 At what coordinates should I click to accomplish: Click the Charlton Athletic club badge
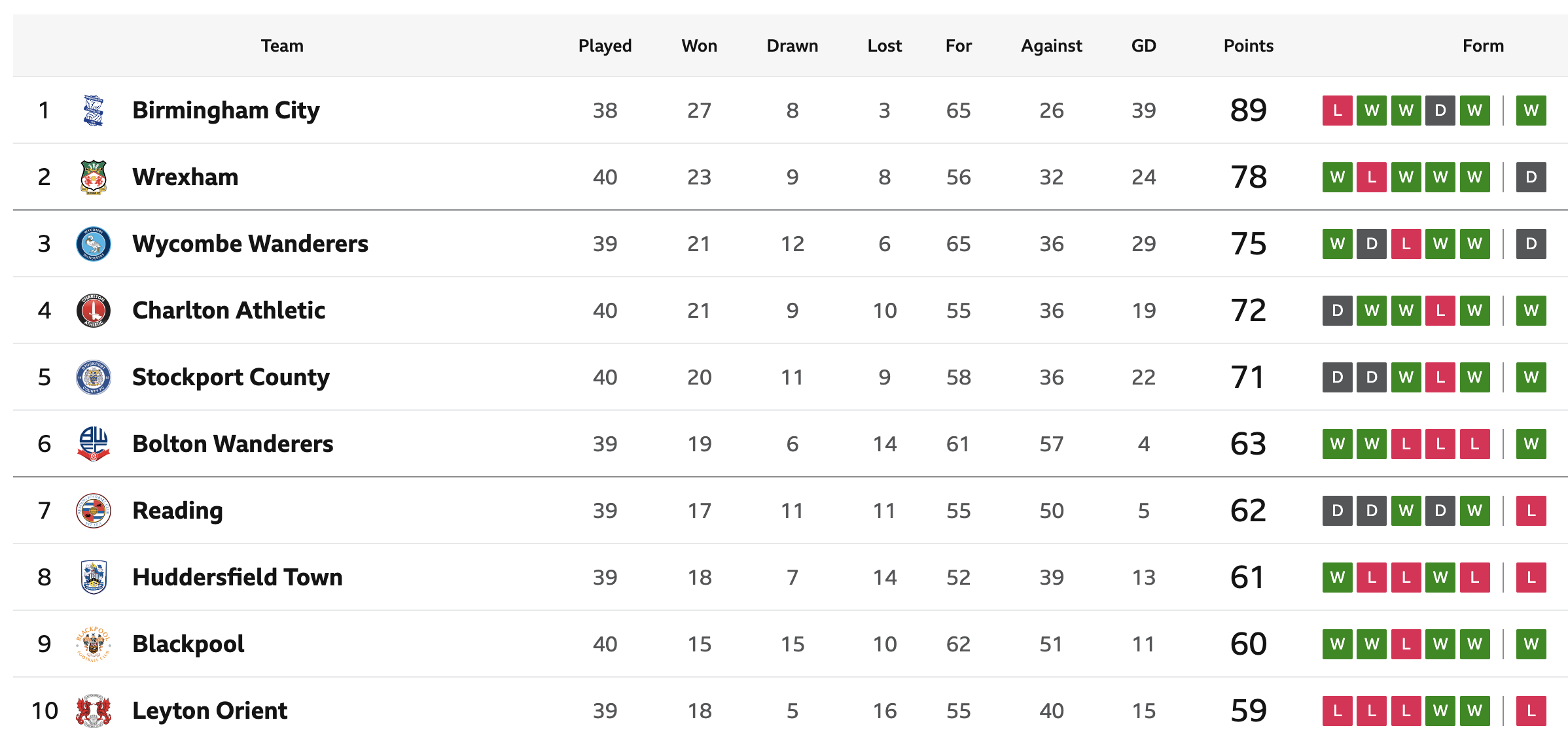coord(94,311)
